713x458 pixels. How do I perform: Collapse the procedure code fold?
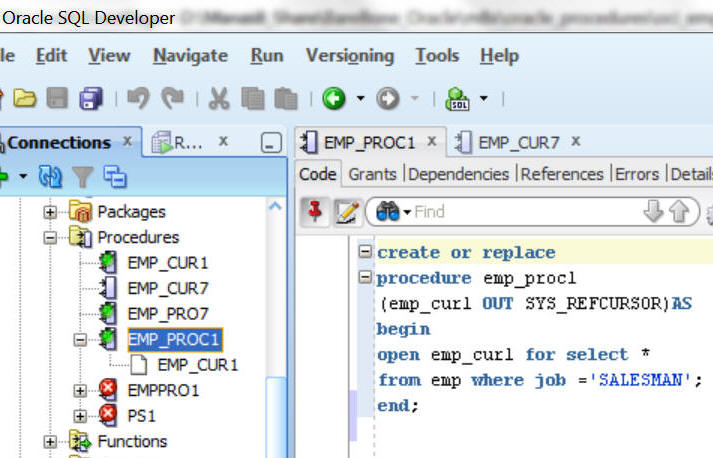(365, 277)
